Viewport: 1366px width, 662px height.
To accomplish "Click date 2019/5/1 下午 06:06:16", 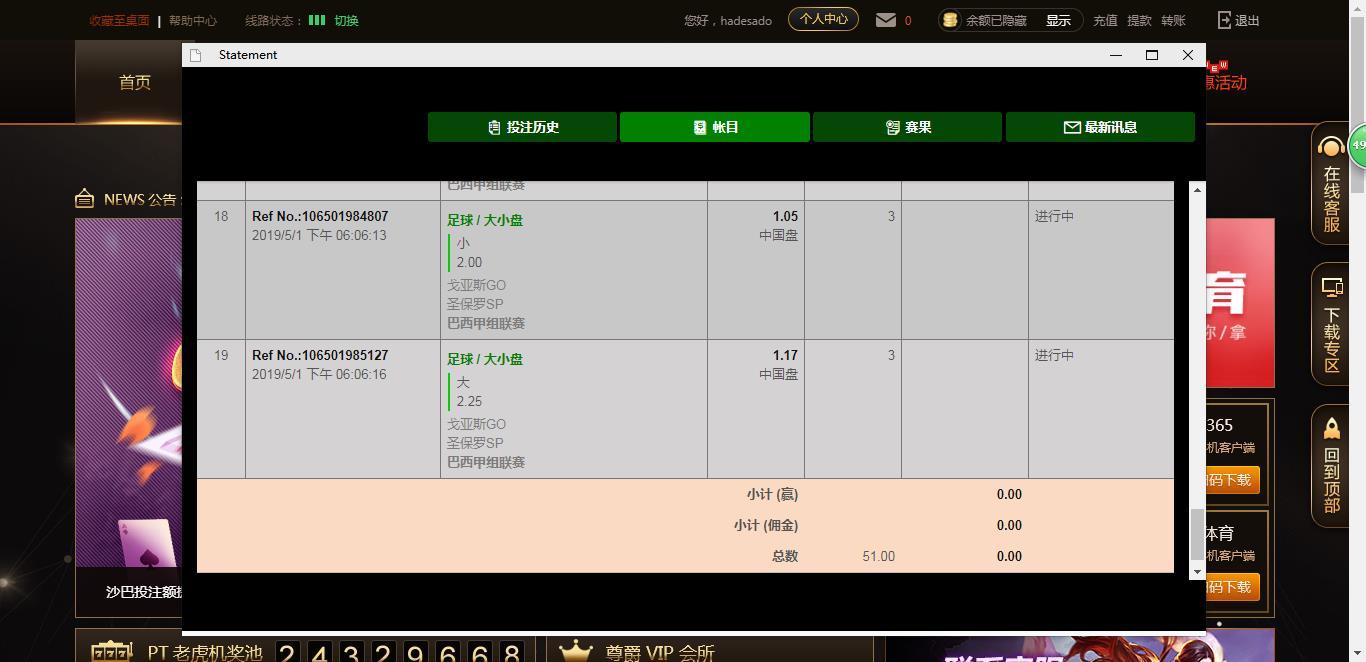I will click(x=319, y=374).
